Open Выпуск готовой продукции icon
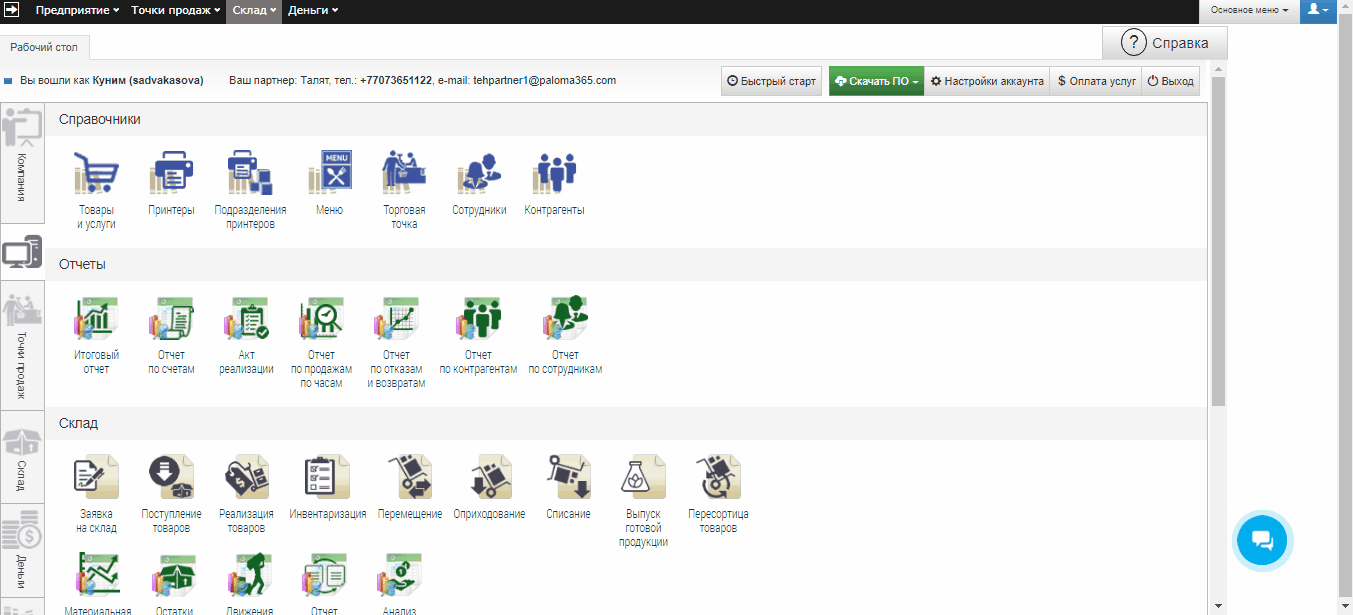Screen dimensions: 1353x615 point(645,479)
